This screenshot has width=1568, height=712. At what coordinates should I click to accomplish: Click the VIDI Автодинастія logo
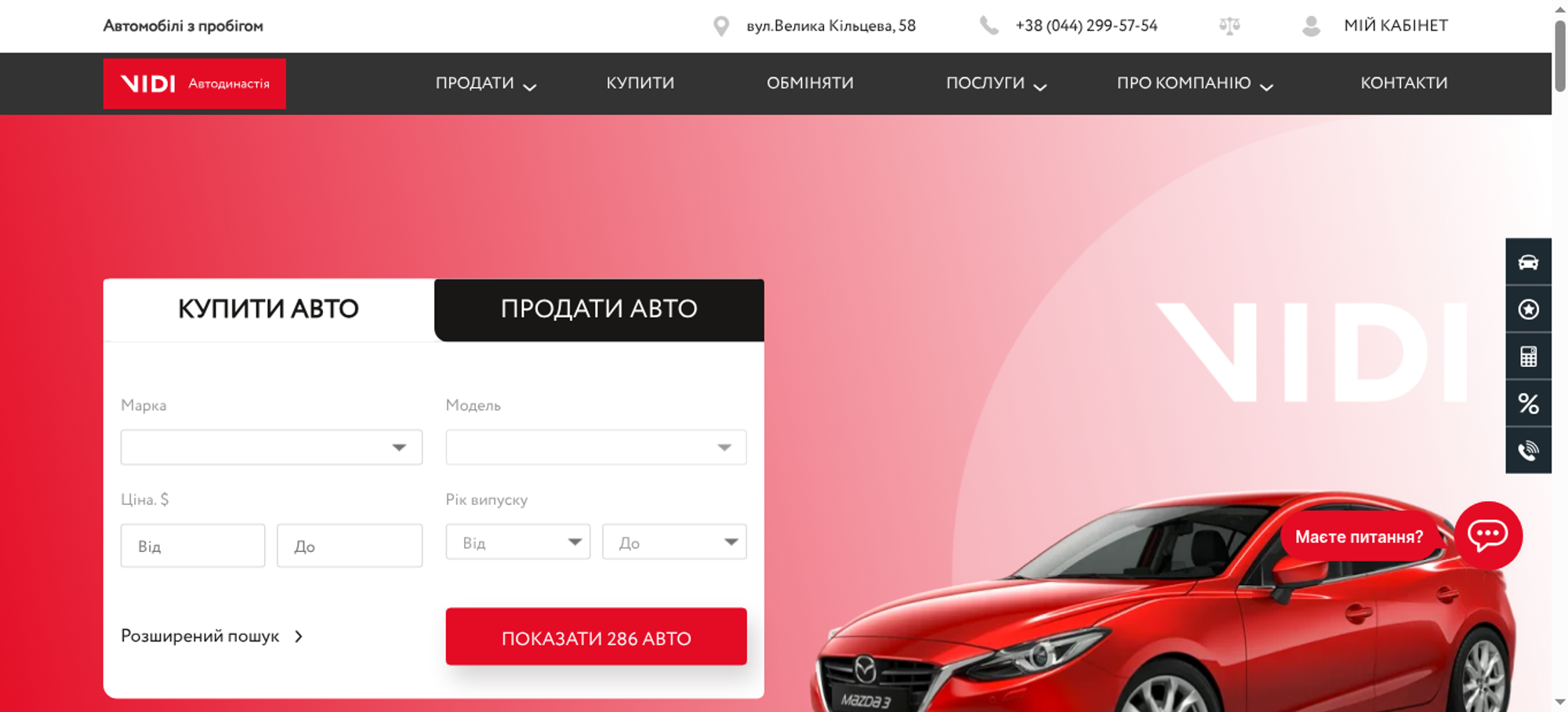point(194,83)
